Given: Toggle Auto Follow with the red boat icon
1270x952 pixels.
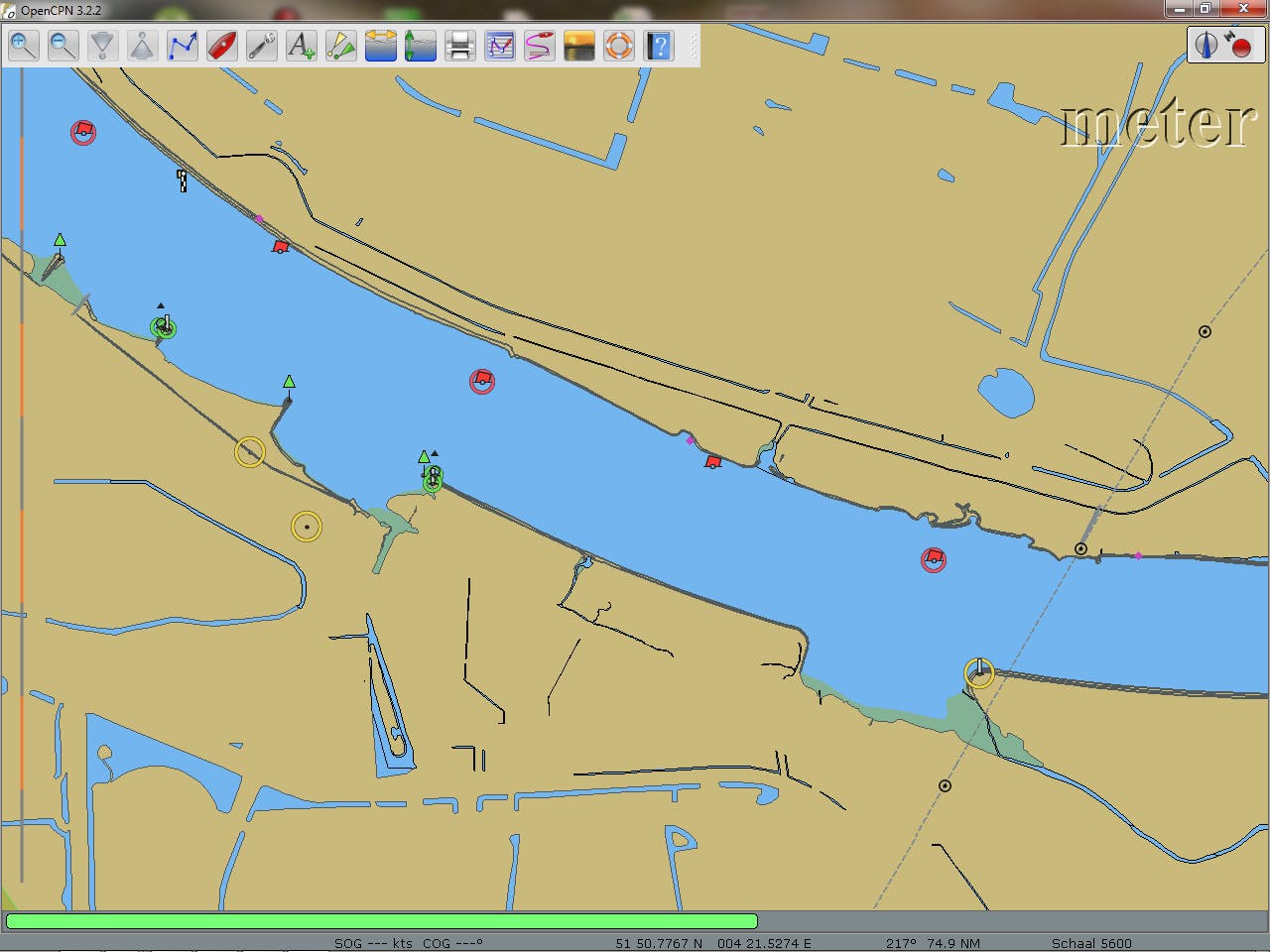Looking at the screenshot, I should (x=222, y=46).
